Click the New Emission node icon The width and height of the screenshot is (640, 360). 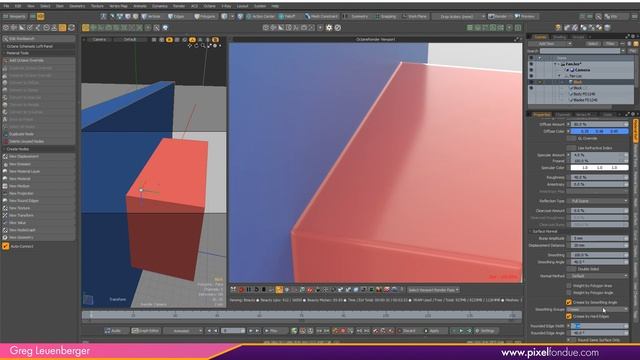click(x=5, y=164)
